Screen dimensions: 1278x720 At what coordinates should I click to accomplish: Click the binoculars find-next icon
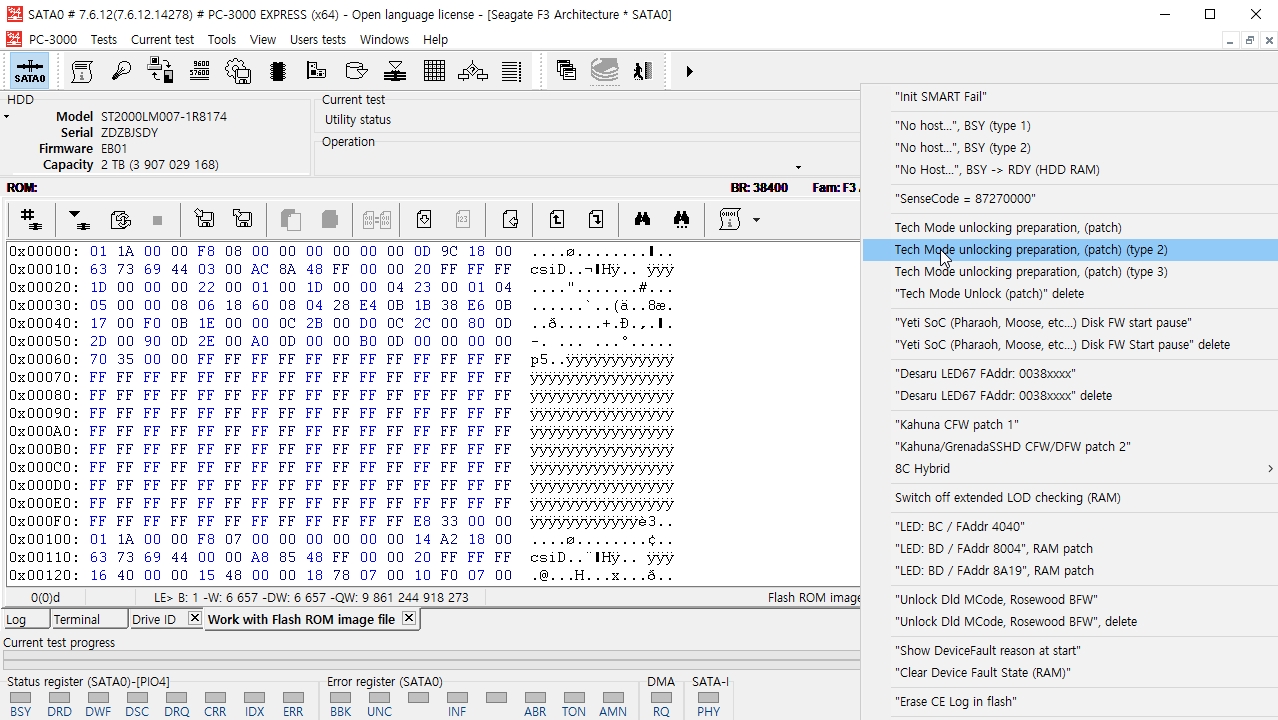click(x=682, y=220)
